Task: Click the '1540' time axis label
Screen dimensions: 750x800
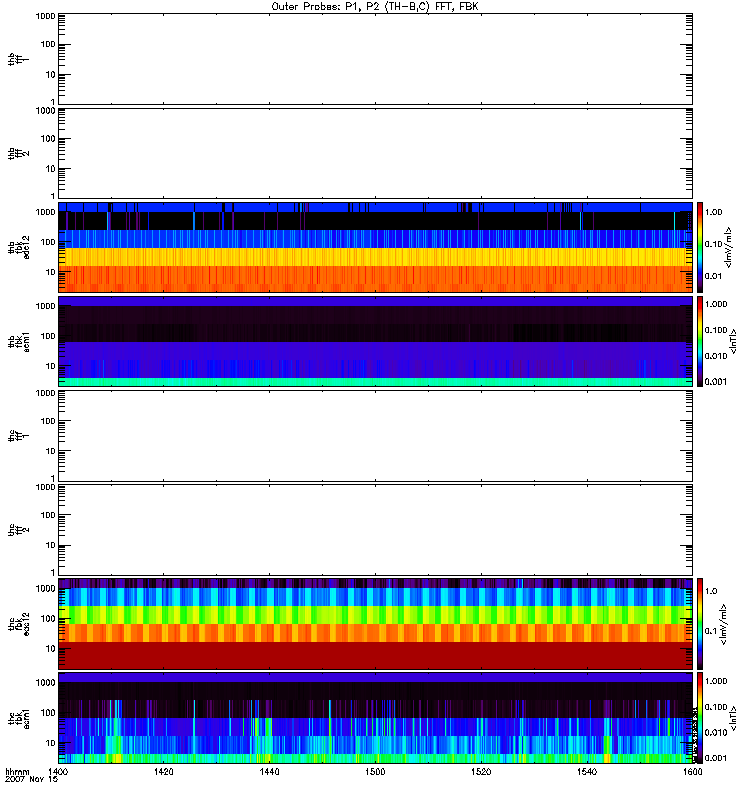Action: click(x=587, y=771)
